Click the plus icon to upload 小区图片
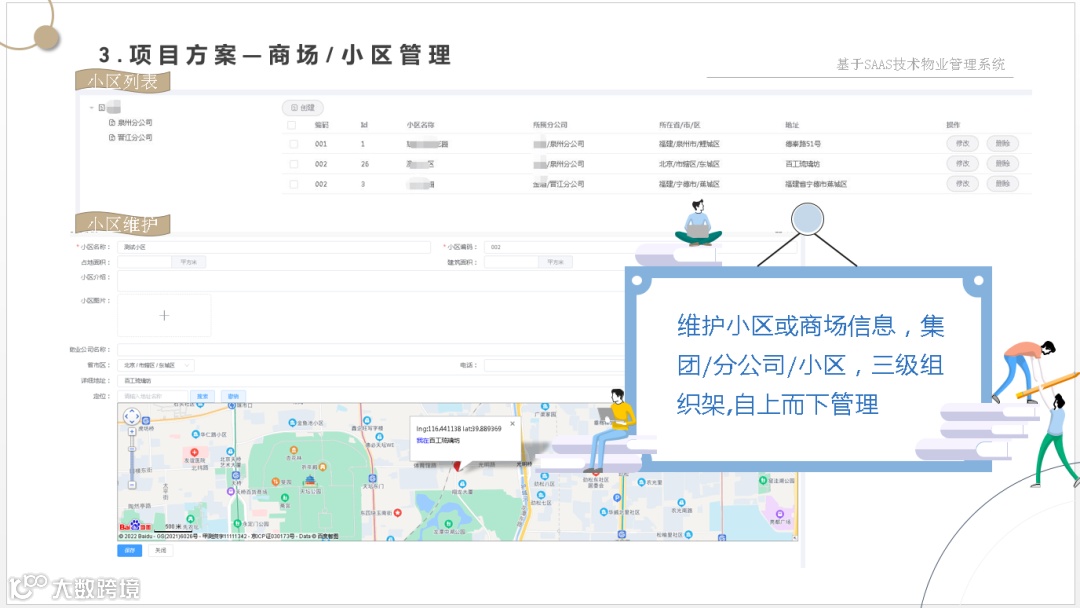 pyautogui.click(x=164, y=315)
